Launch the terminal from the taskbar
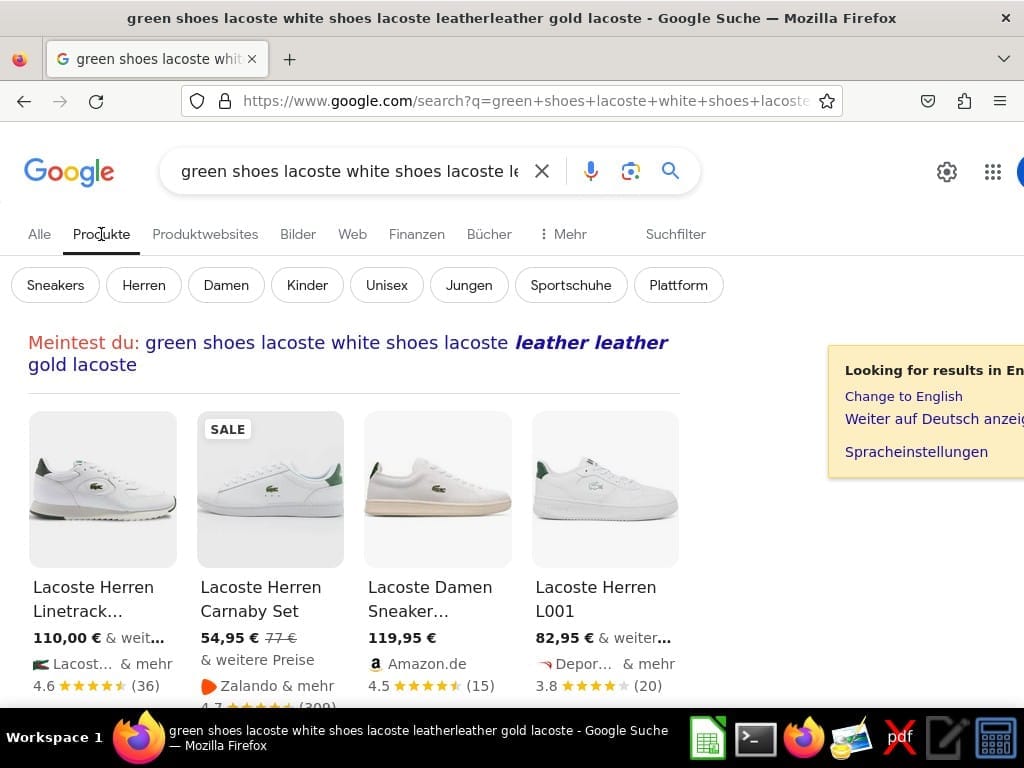 [756, 740]
